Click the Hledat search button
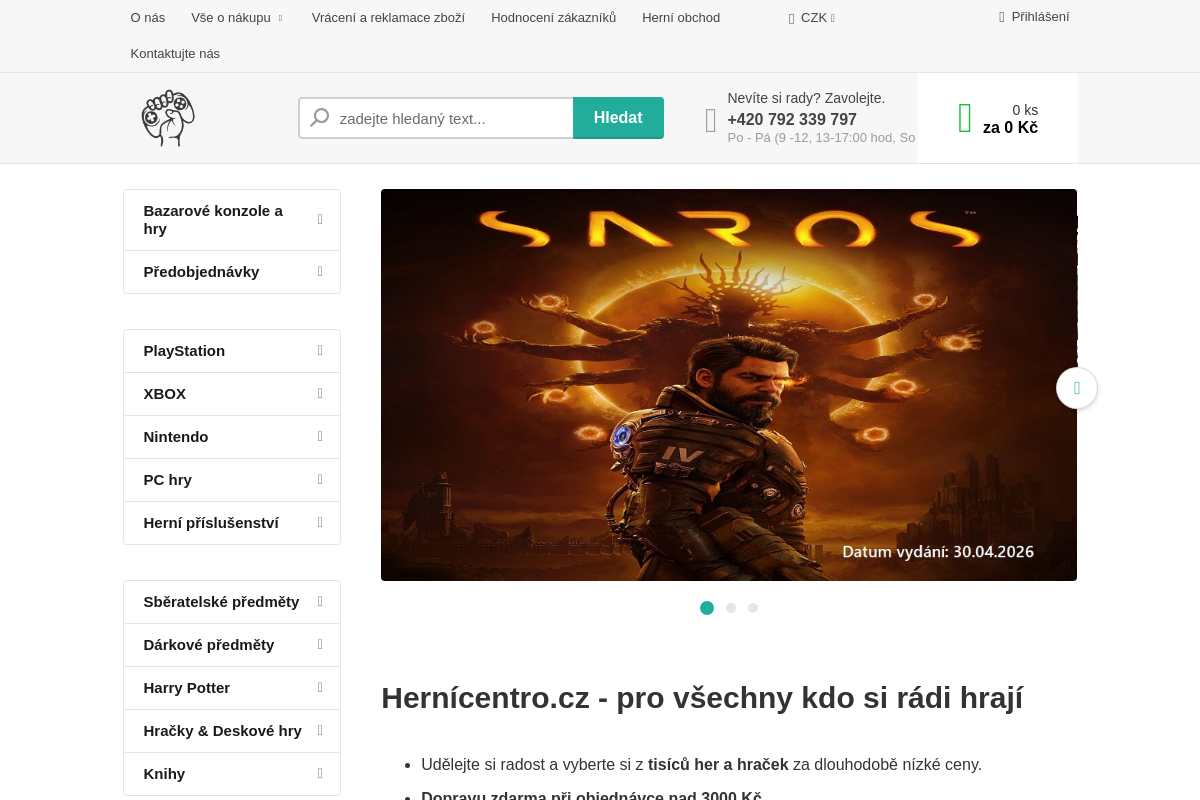Screen dimensions: 1200x800 pos(618,118)
